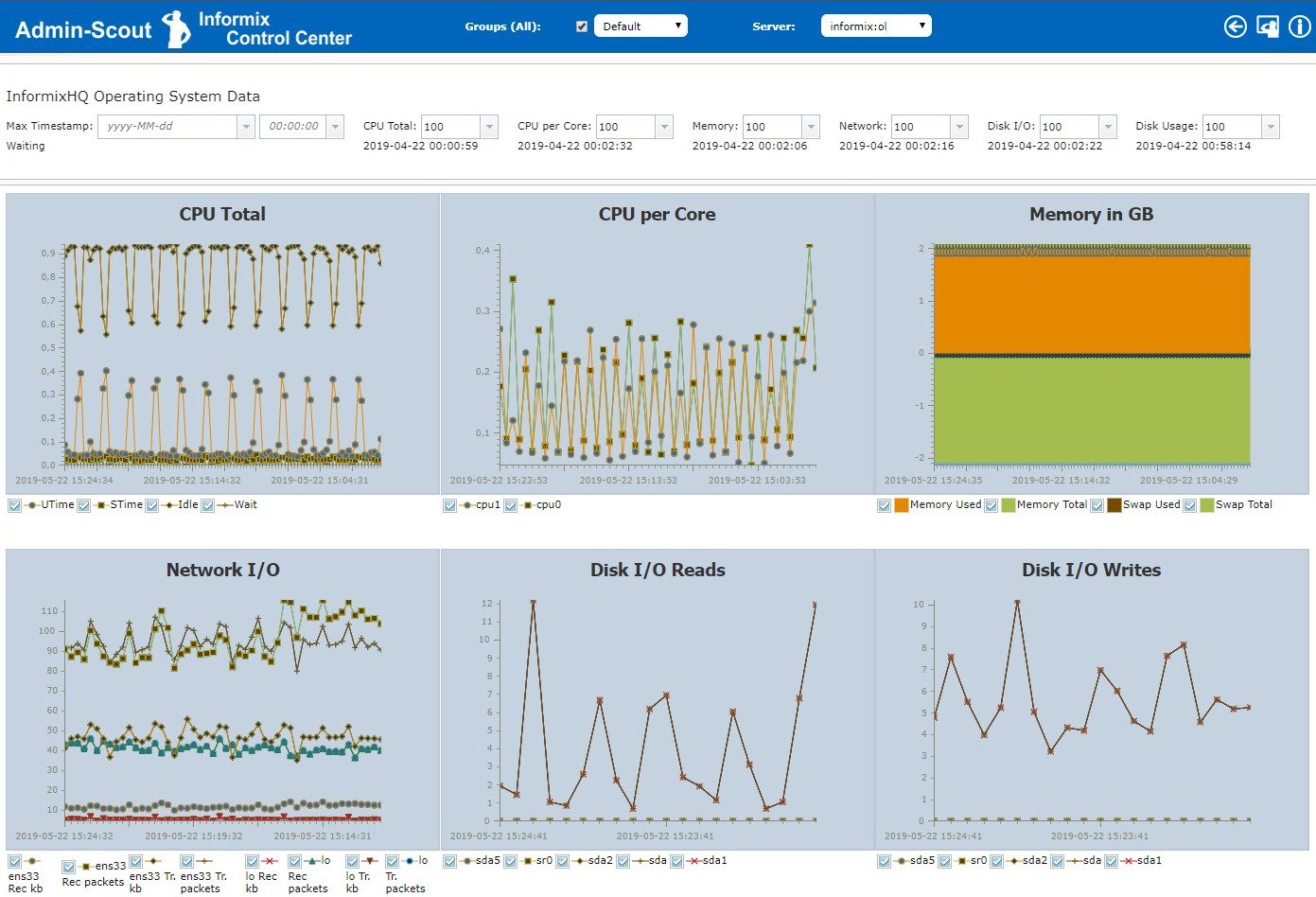Click the orange Memory Used color swatch

click(x=902, y=505)
